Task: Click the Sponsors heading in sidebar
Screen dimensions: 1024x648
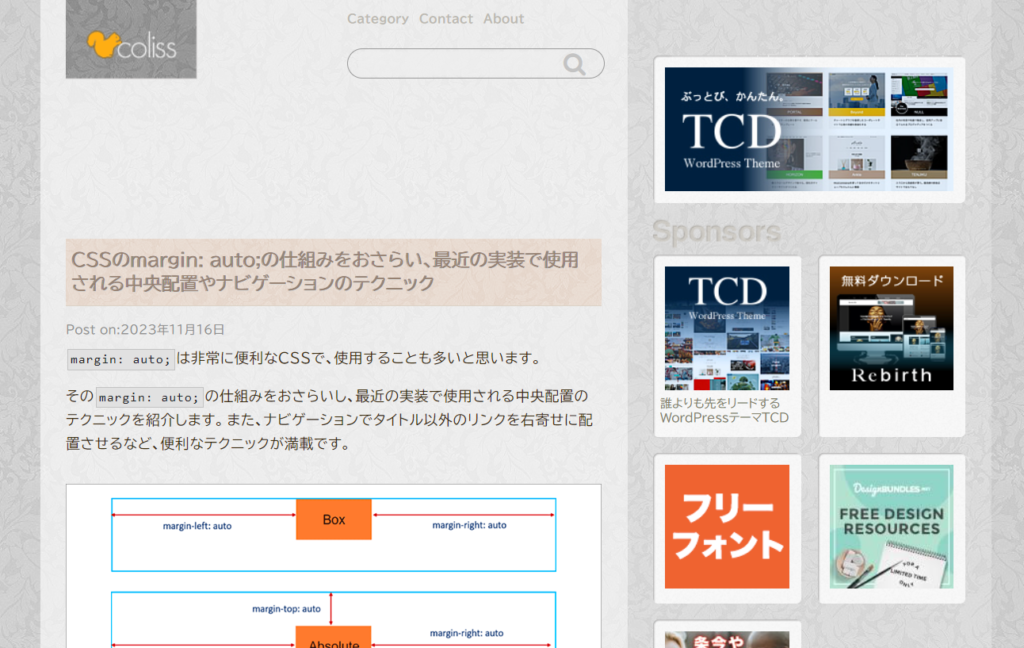Action: click(x=716, y=231)
